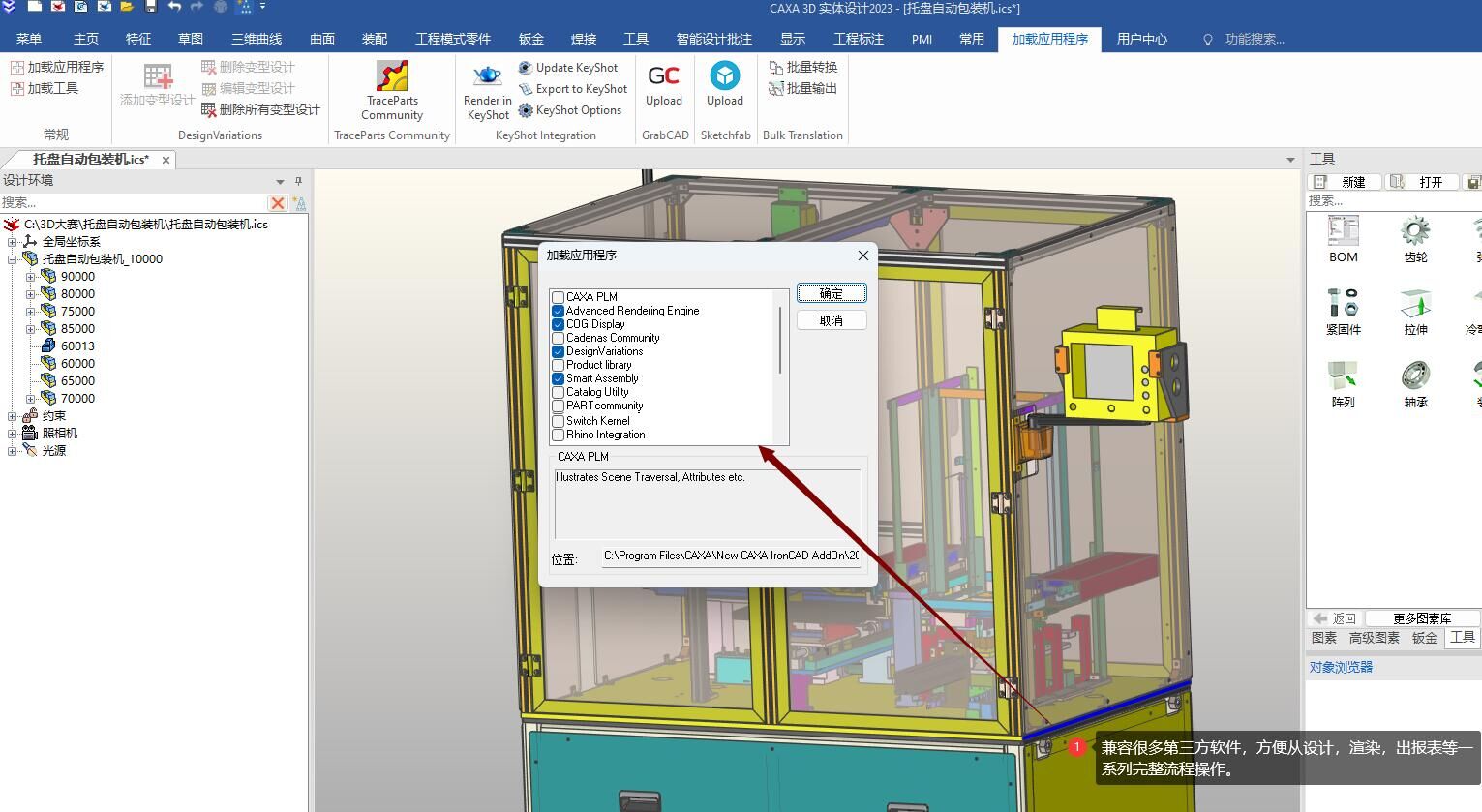Expand the 约束 constraints node
Viewport: 1482px width, 812px height.
(x=13, y=416)
